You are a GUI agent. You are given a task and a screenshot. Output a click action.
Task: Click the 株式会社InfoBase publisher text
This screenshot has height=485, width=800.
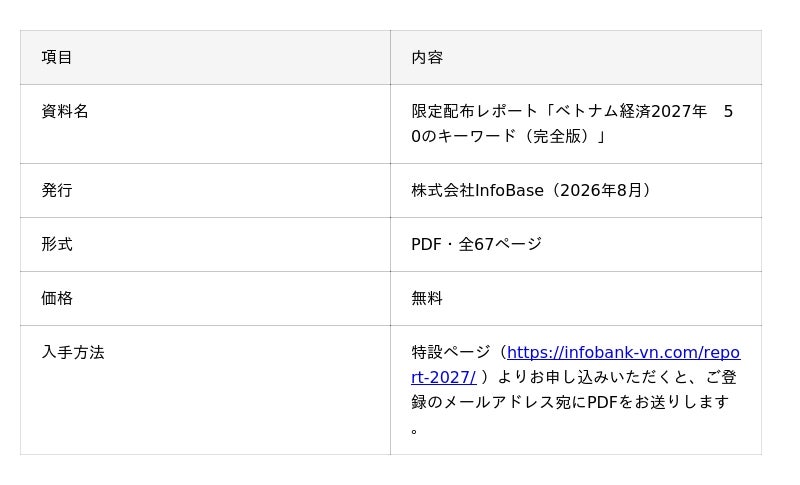click(478, 190)
